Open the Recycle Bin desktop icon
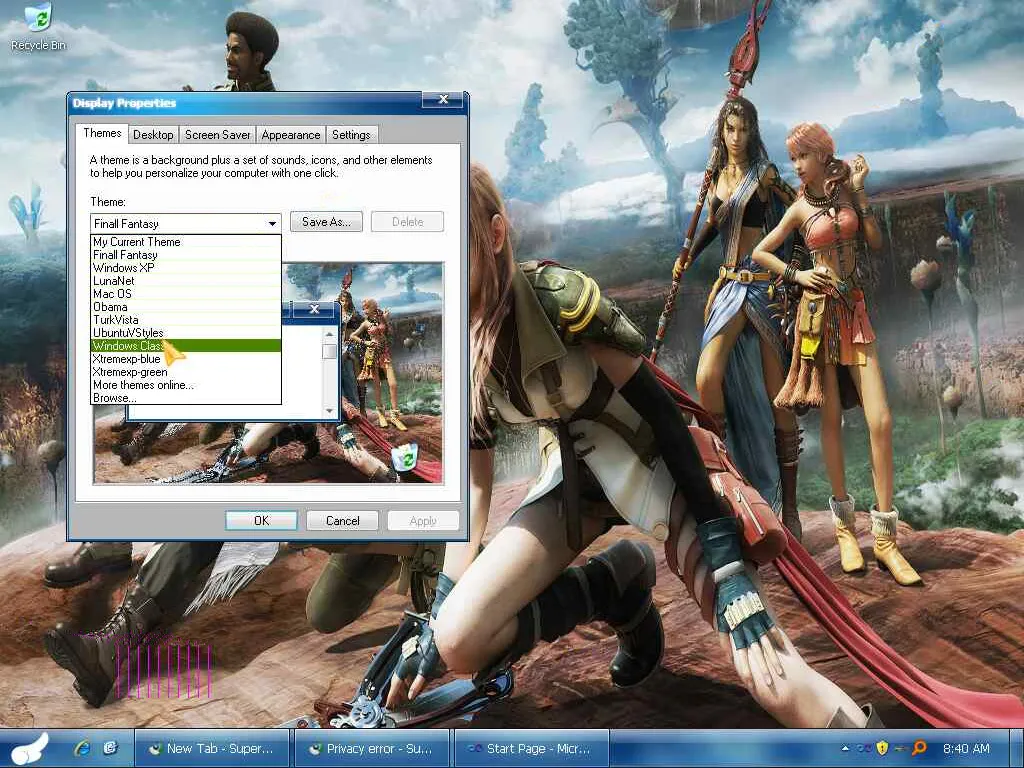Viewport: 1024px width, 768px height. click(38, 27)
